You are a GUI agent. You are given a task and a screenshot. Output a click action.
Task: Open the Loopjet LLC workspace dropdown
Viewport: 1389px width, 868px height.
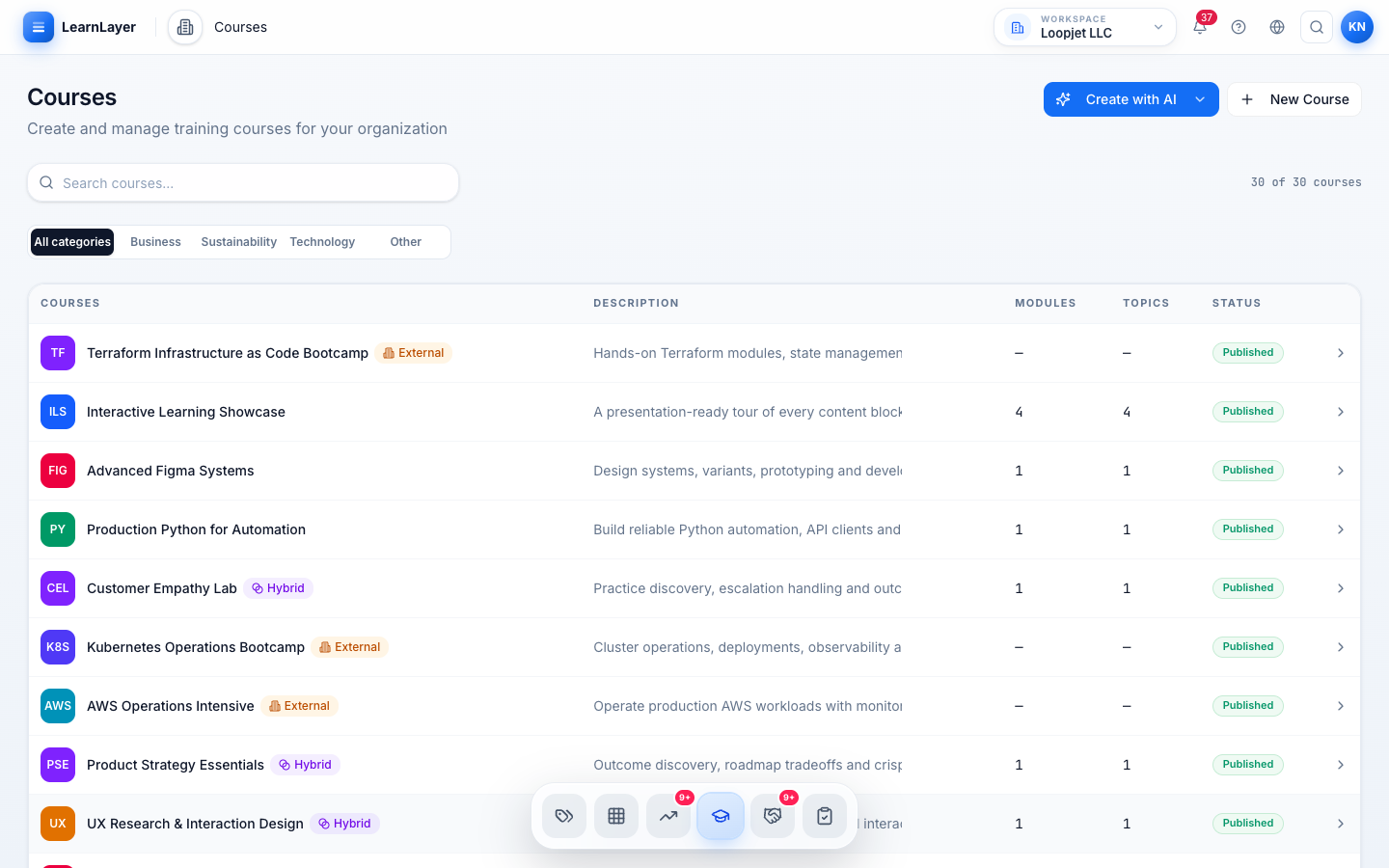pyautogui.click(x=1085, y=27)
